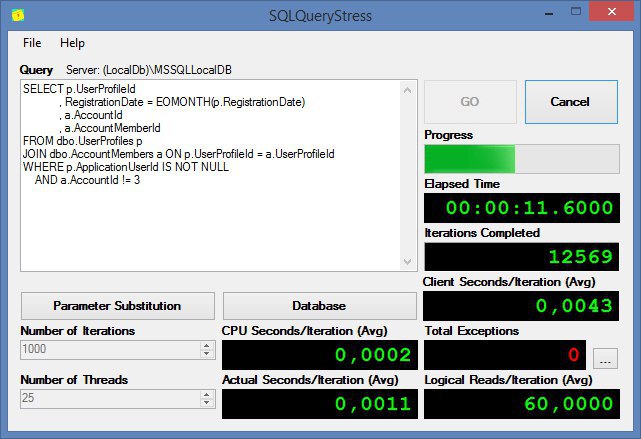This screenshot has height=439, width=641.
Task: Click the disabled GO button
Action: coord(470,102)
